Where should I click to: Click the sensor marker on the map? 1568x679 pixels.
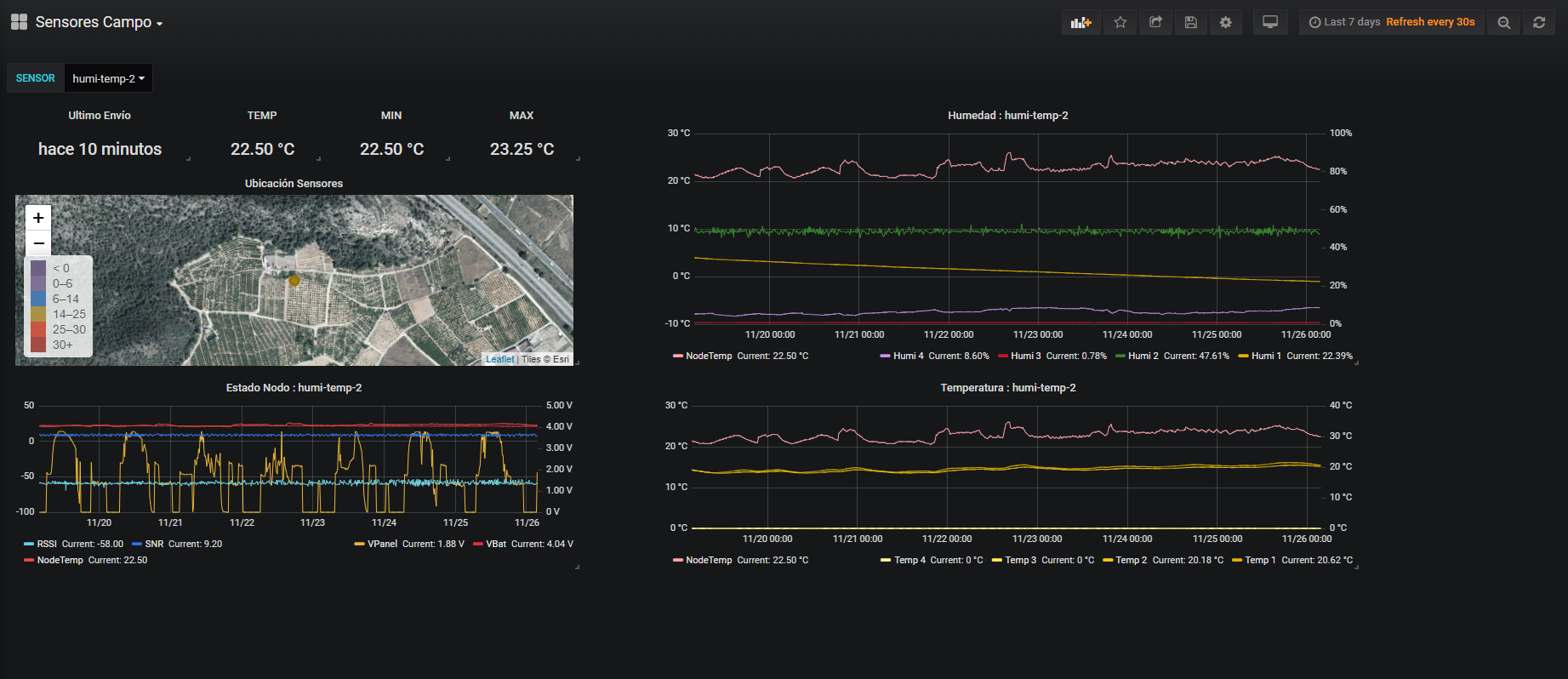tap(294, 280)
